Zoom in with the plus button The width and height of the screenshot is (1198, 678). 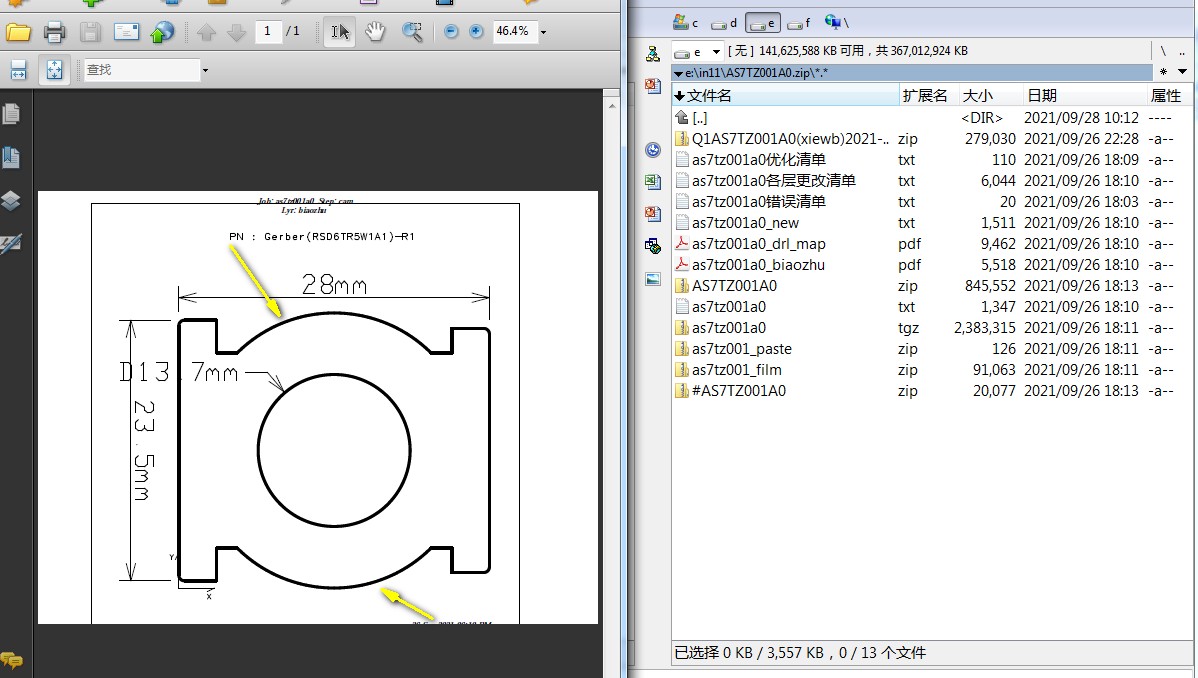tap(476, 31)
